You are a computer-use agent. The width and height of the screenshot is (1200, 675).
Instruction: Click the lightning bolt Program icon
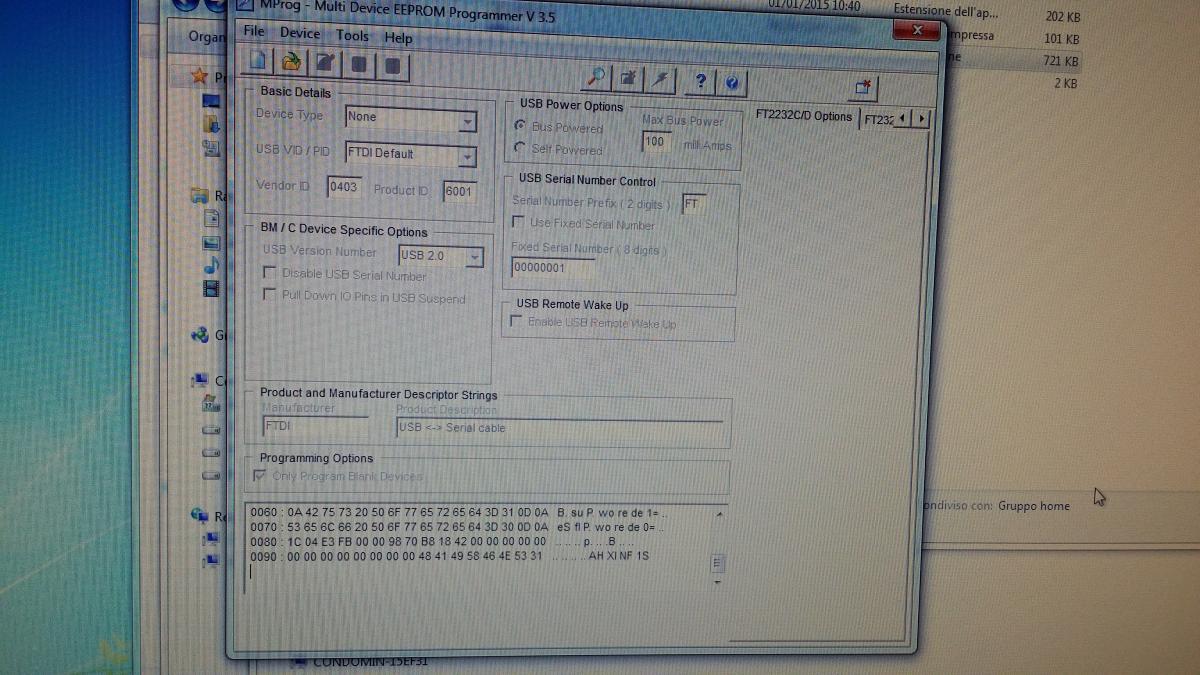click(x=661, y=79)
